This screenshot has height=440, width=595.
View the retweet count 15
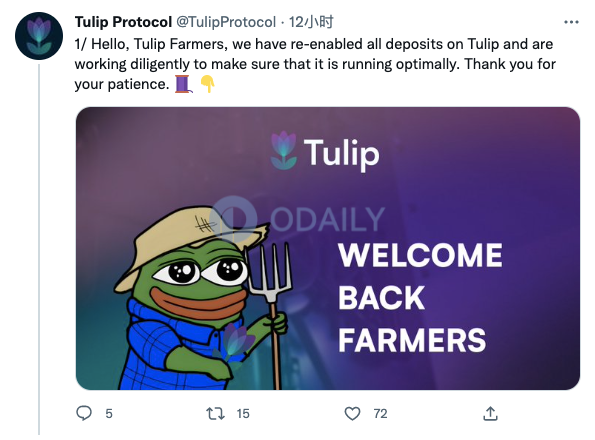[243, 413]
